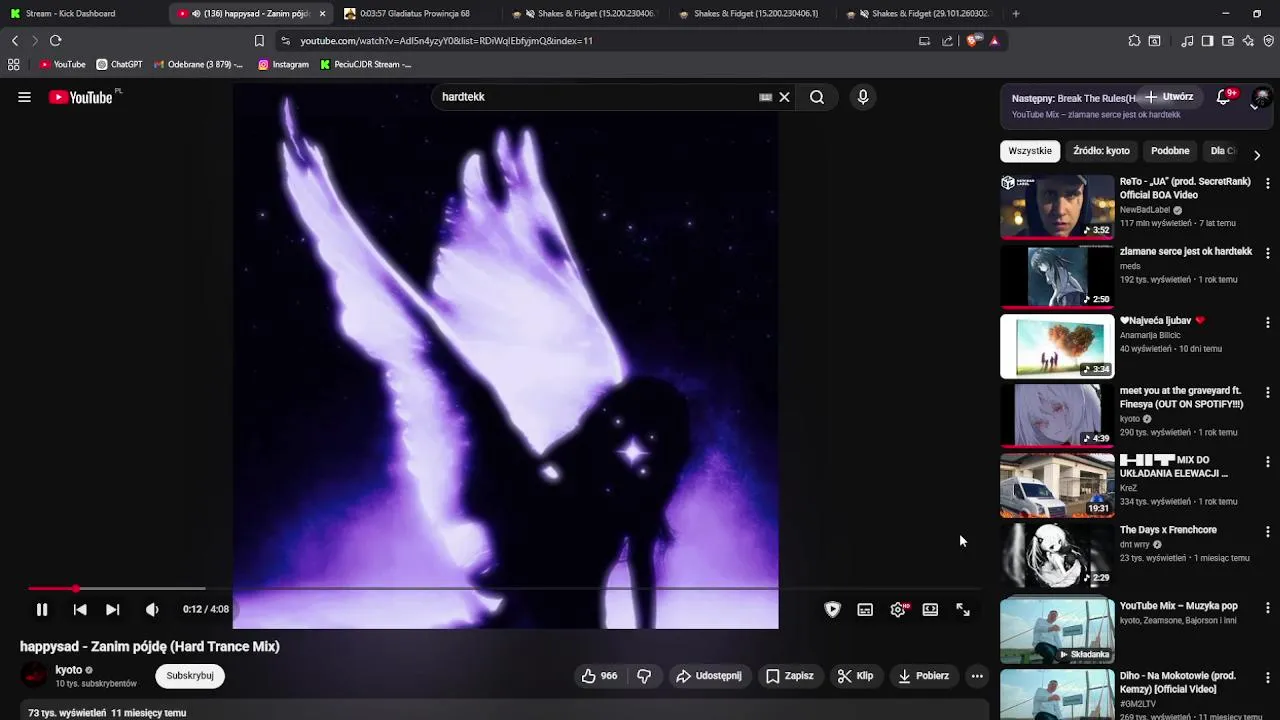Pause the video with the pause button
The height and width of the screenshot is (720, 1280).
click(42, 609)
